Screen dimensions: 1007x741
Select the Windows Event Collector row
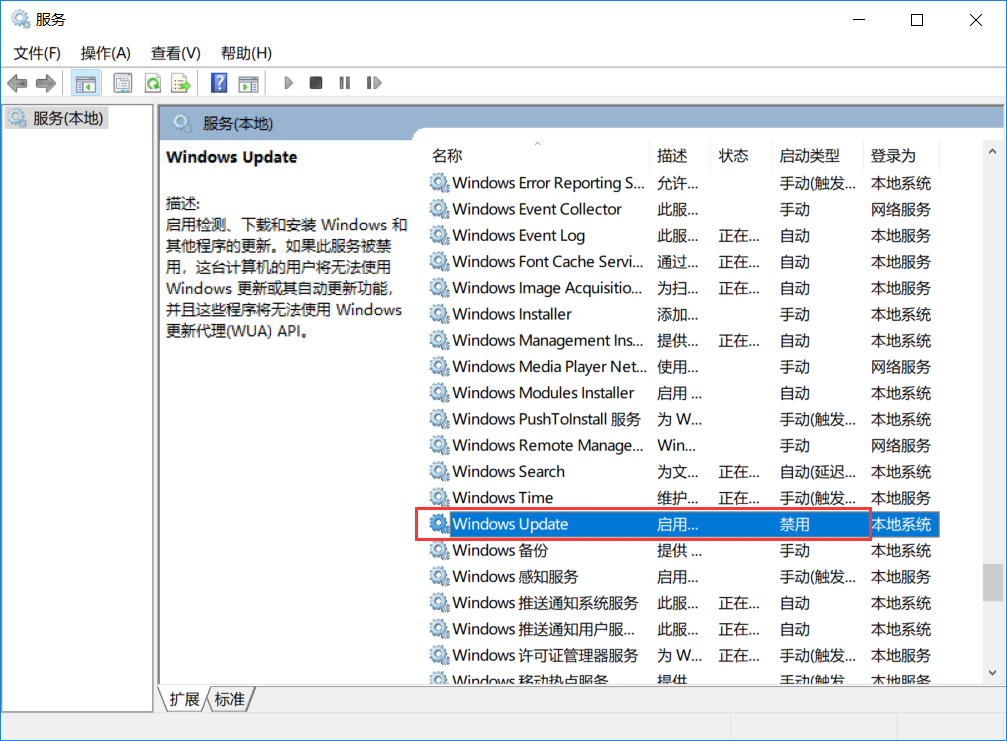[683, 209]
